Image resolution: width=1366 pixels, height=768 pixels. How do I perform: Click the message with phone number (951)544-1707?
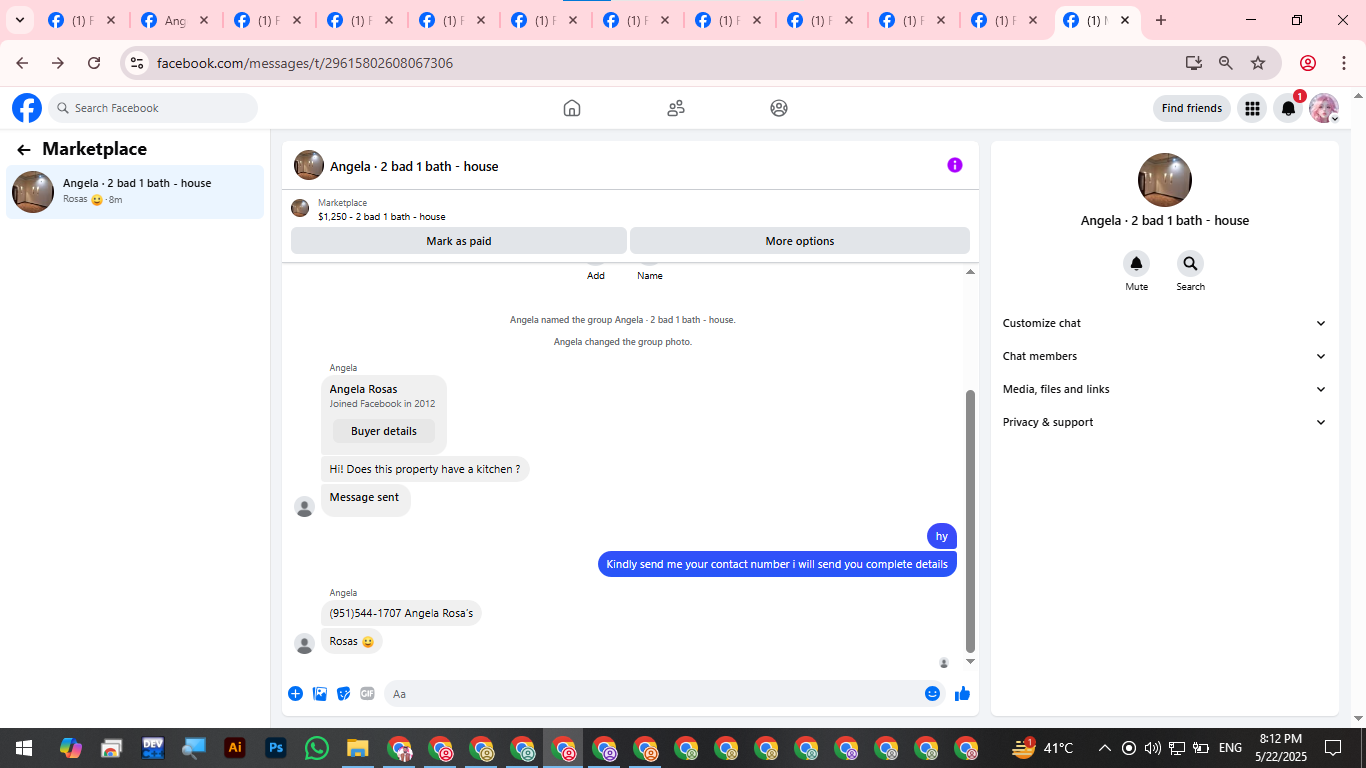401,613
